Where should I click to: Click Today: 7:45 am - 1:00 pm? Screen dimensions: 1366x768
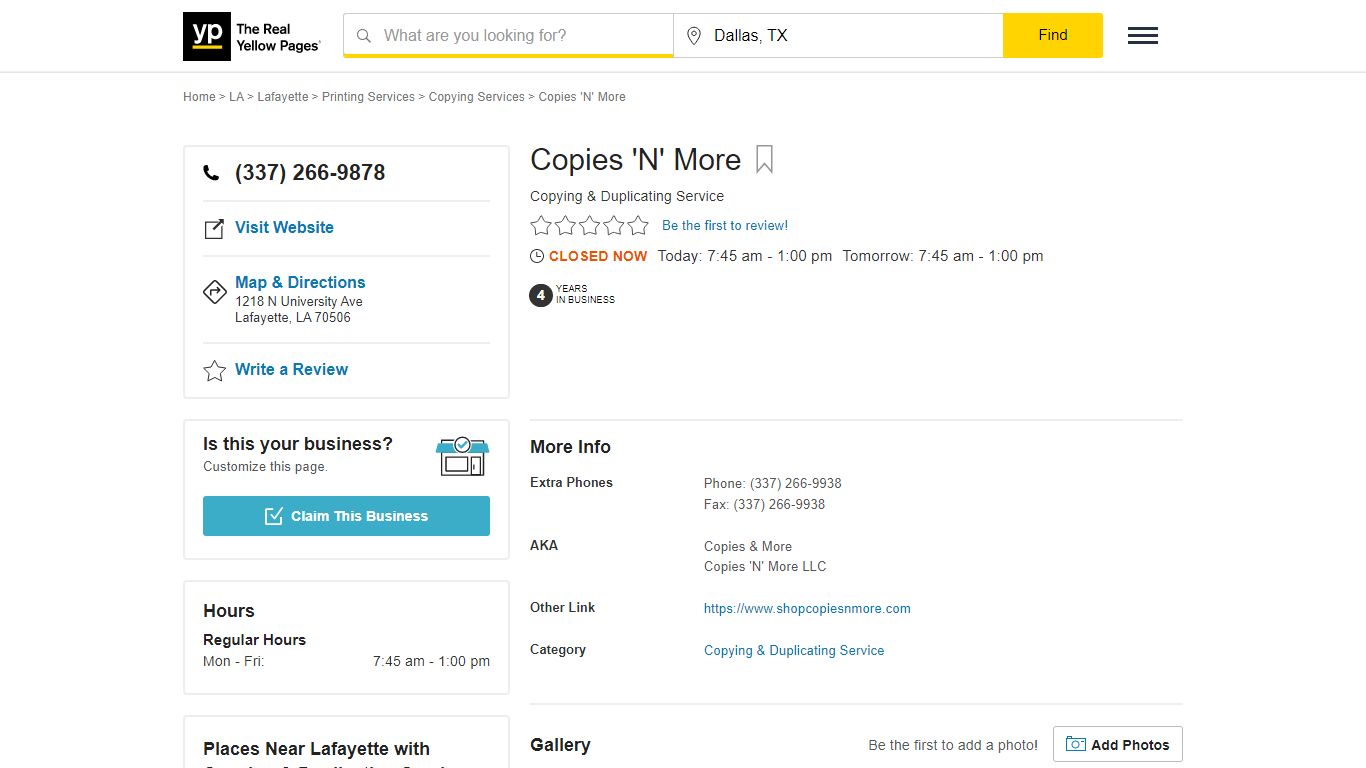(745, 256)
